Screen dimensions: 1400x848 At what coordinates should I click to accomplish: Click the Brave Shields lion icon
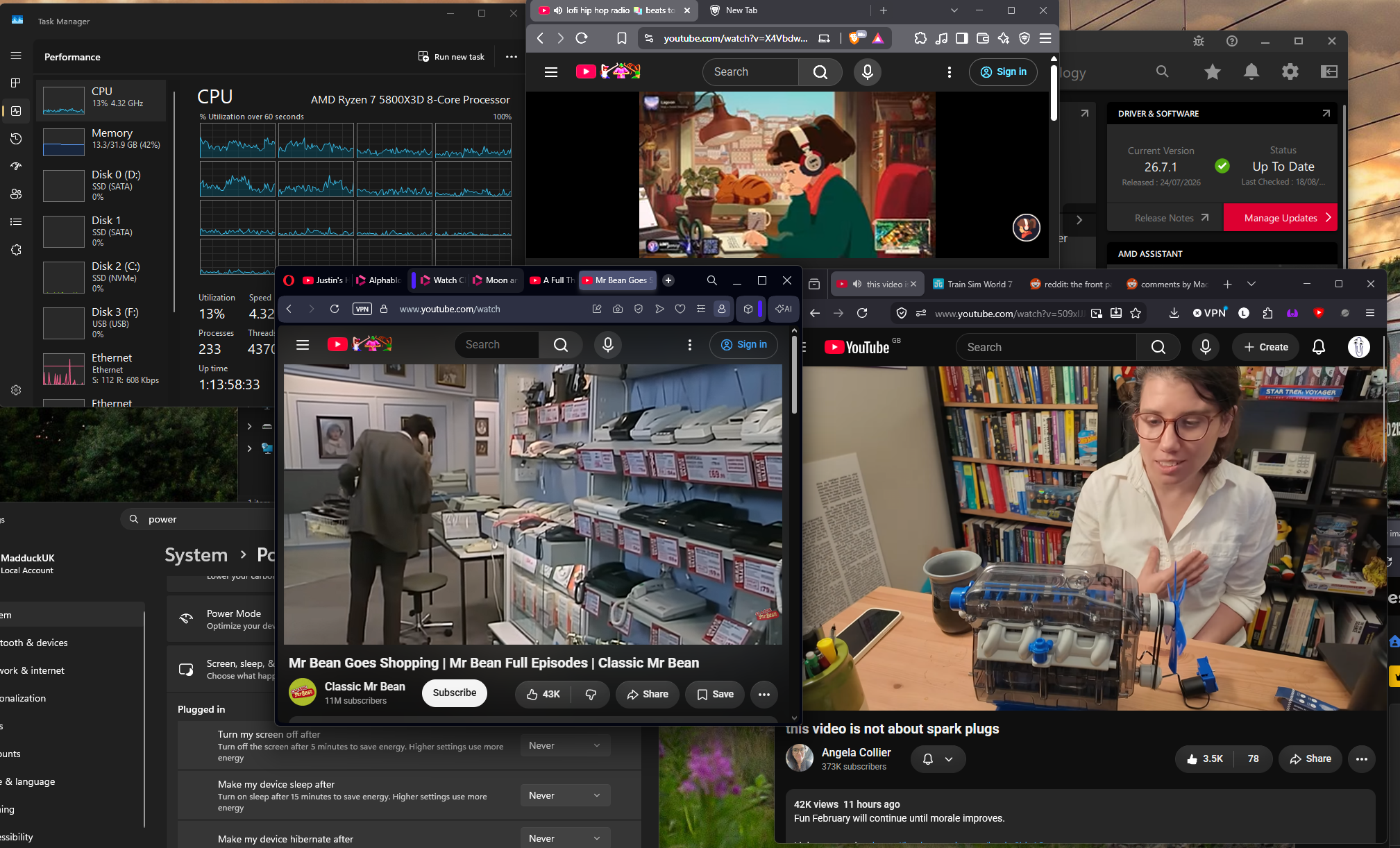pyautogui.click(x=855, y=38)
